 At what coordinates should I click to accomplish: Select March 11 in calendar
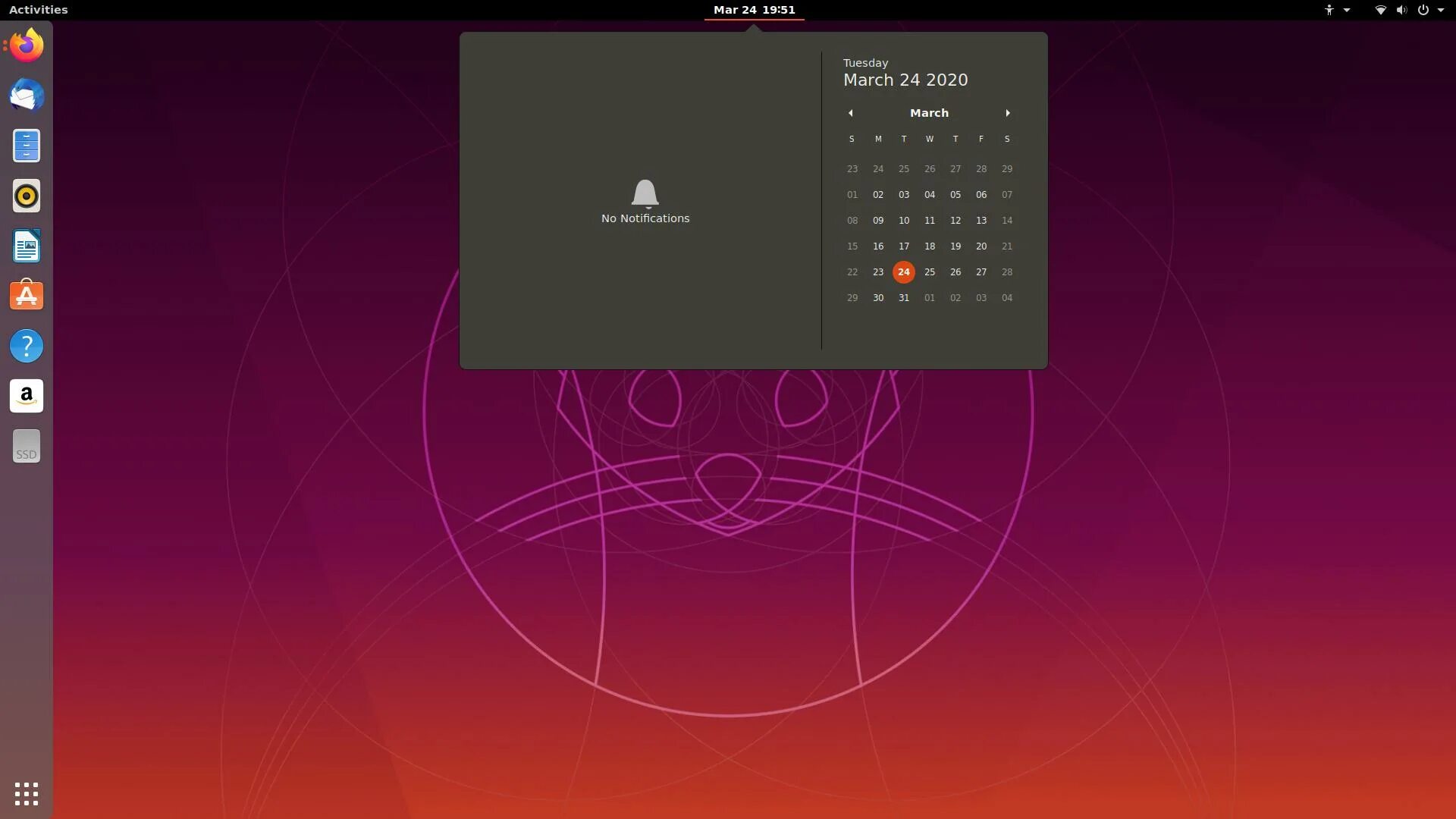(x=929, y=220)
